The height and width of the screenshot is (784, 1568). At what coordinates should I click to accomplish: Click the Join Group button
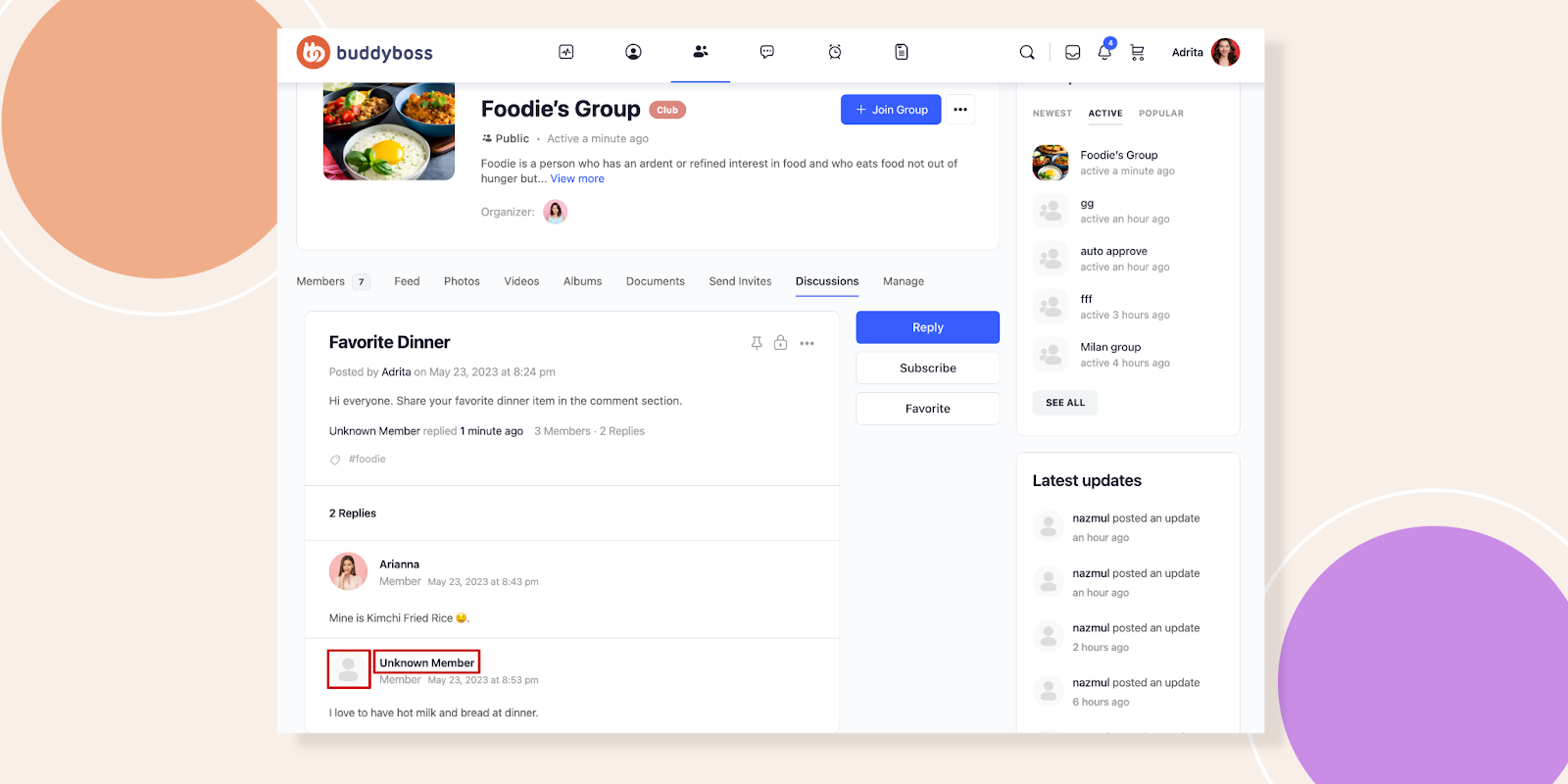click(x=891, y=110)
